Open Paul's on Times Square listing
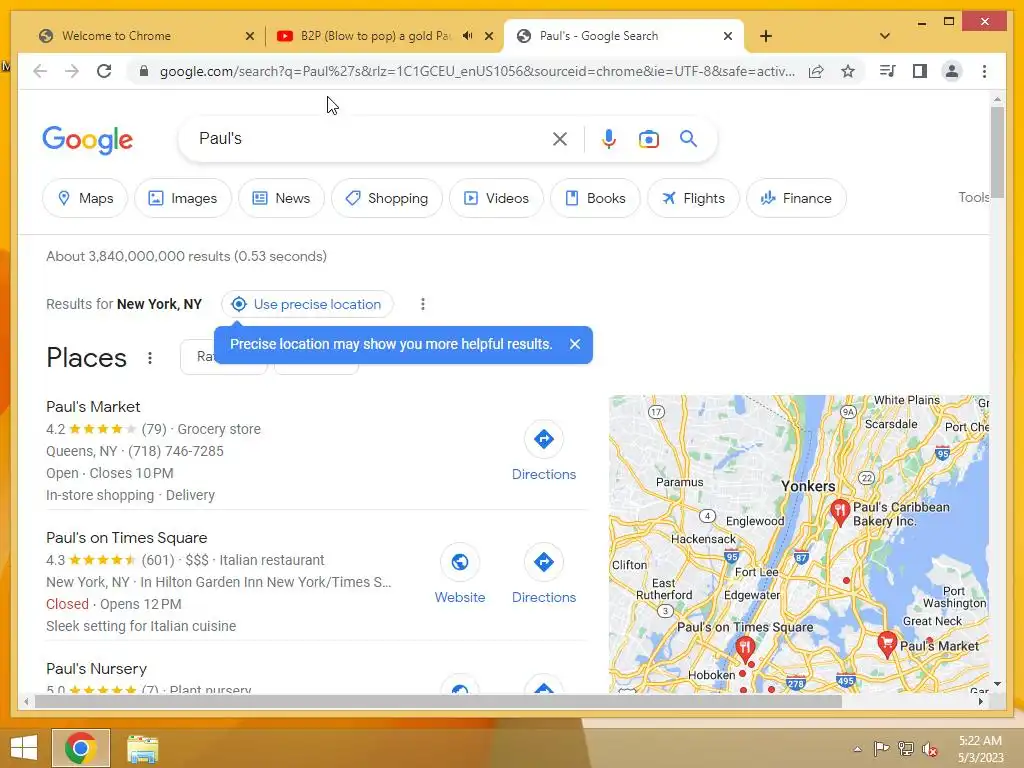1024x768 pixels. click(126, 538)
